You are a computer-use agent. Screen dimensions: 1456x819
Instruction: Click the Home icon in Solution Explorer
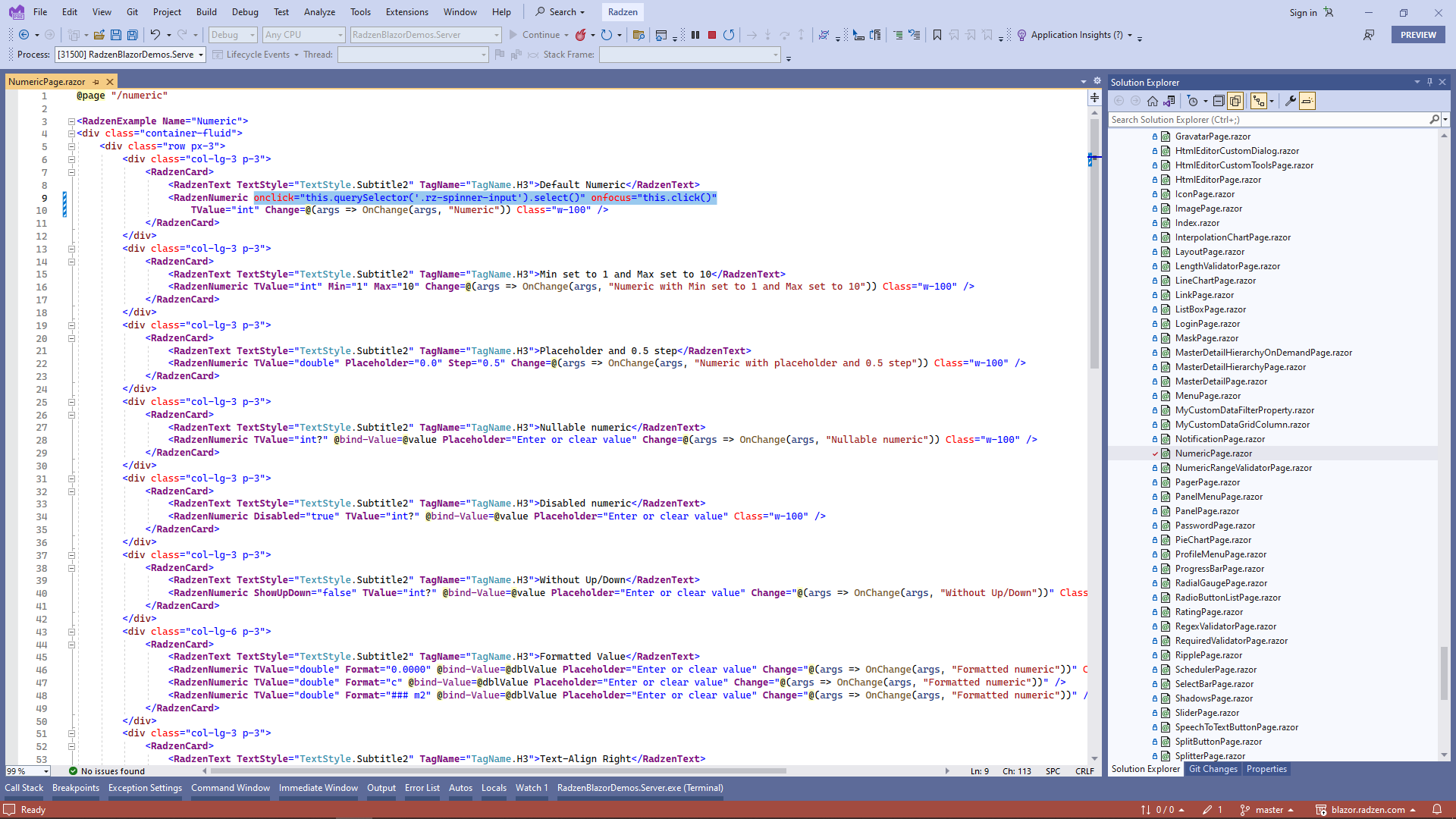pos(1153,101)
